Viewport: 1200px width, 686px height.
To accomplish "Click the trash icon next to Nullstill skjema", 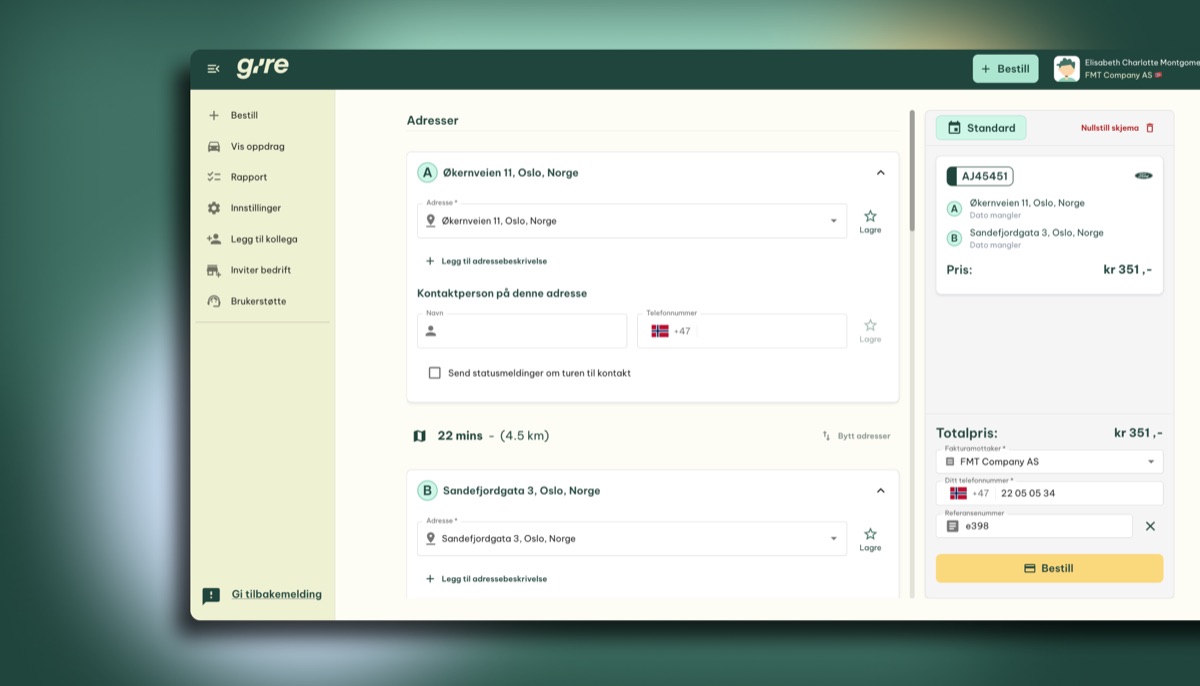I will (x=1150, y=128).
